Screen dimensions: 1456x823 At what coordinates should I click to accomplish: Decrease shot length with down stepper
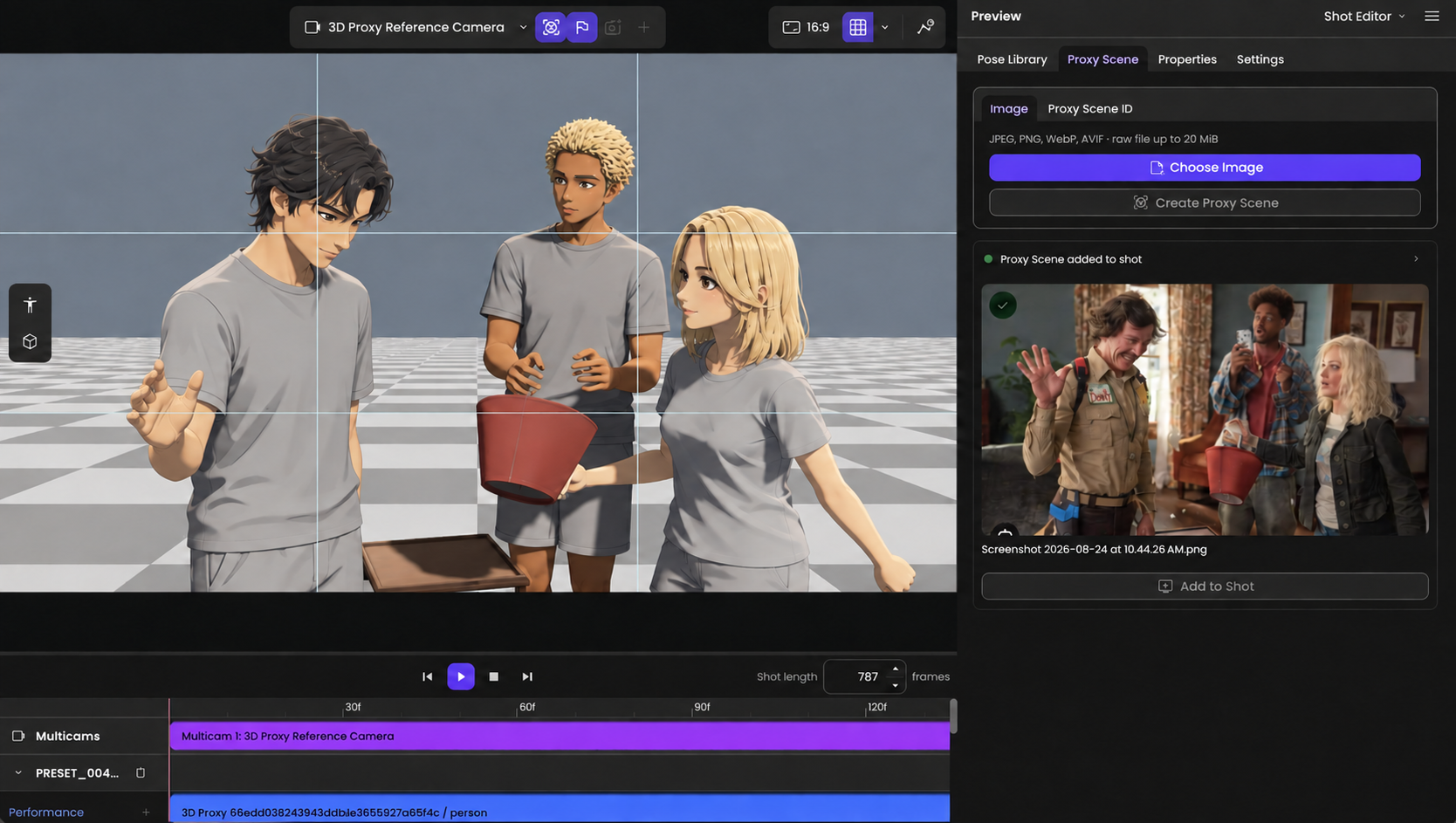[x=896, y=685]
